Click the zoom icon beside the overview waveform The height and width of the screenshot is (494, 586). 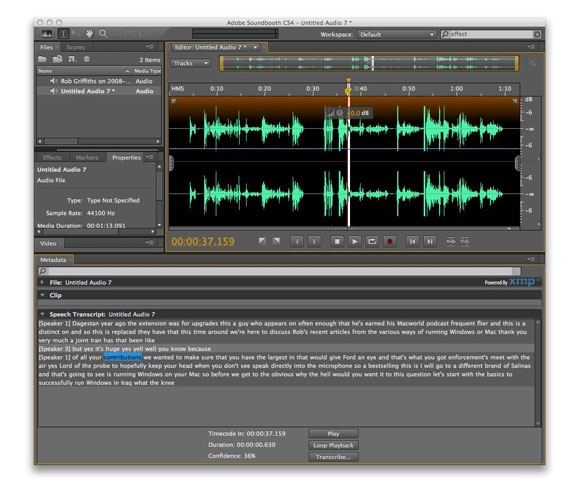pyautogui.click(x=533, y=63)
